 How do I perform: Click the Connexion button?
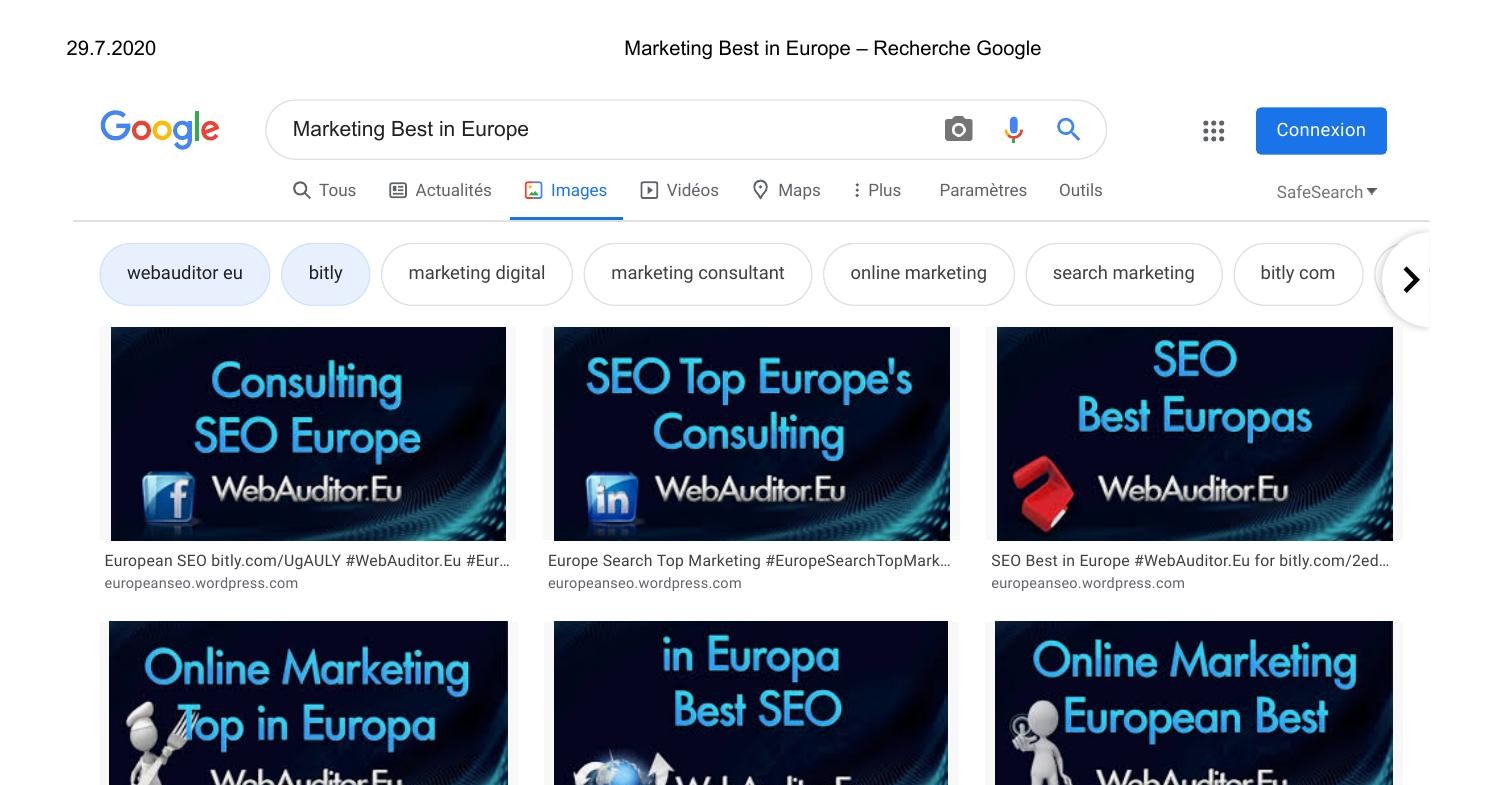[1320, 130]
